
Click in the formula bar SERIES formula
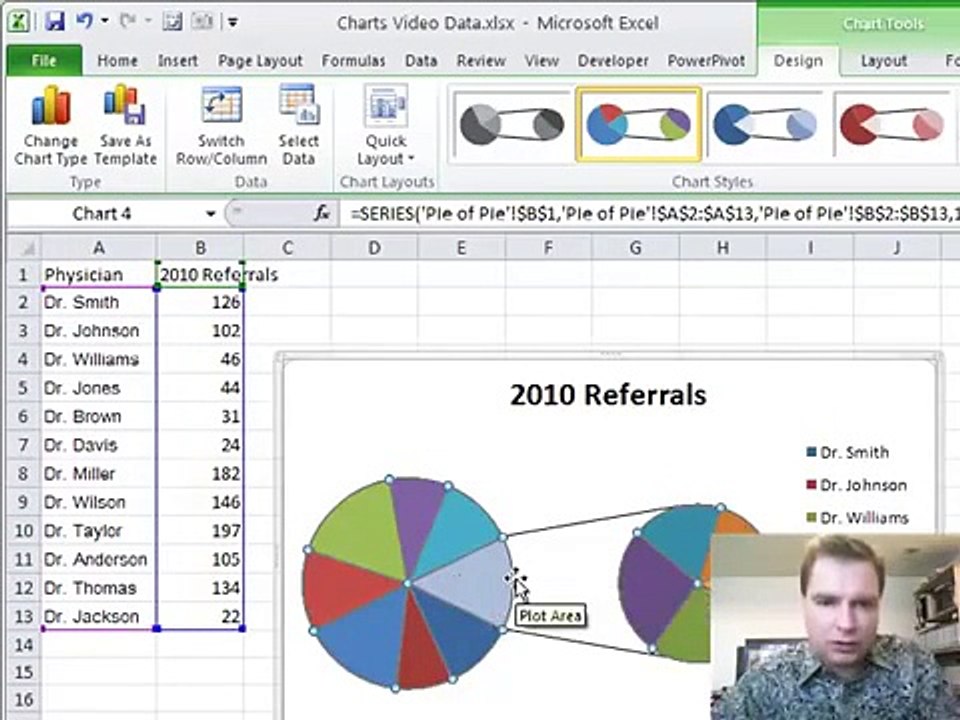click(650, 214)
